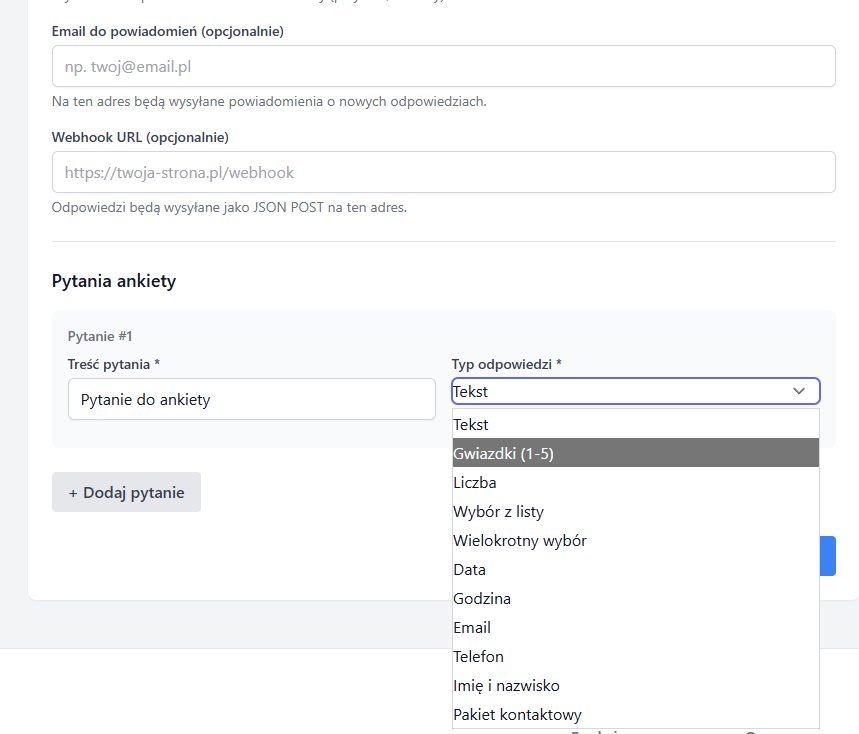
Task: Click the Webhook URL input field
Action: 443,172
